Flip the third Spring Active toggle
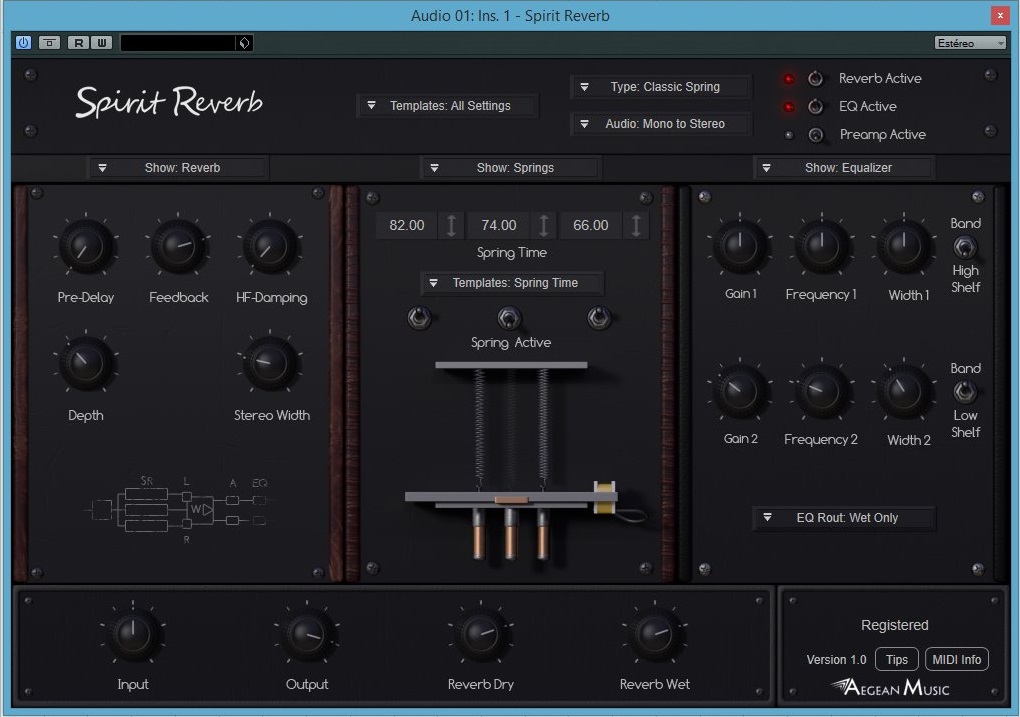The image size is (1020, 717). [599, 318]
